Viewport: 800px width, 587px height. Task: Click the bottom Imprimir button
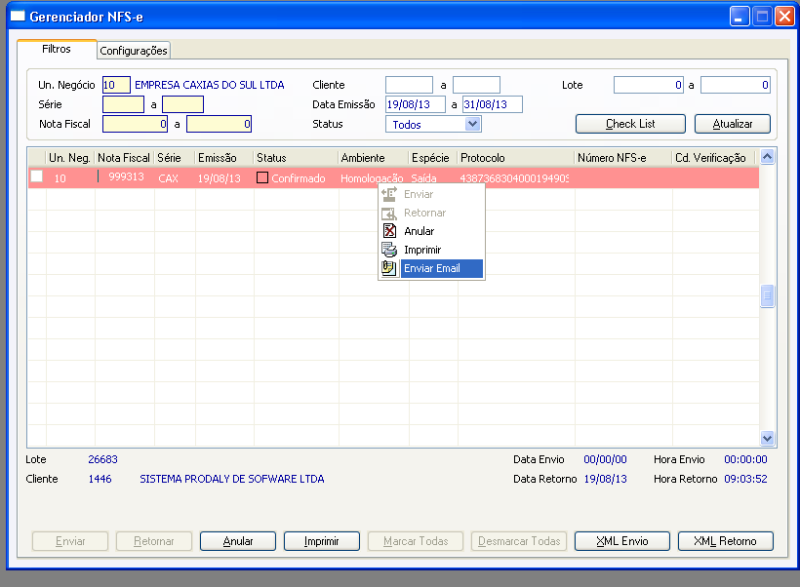pos(321,541)
